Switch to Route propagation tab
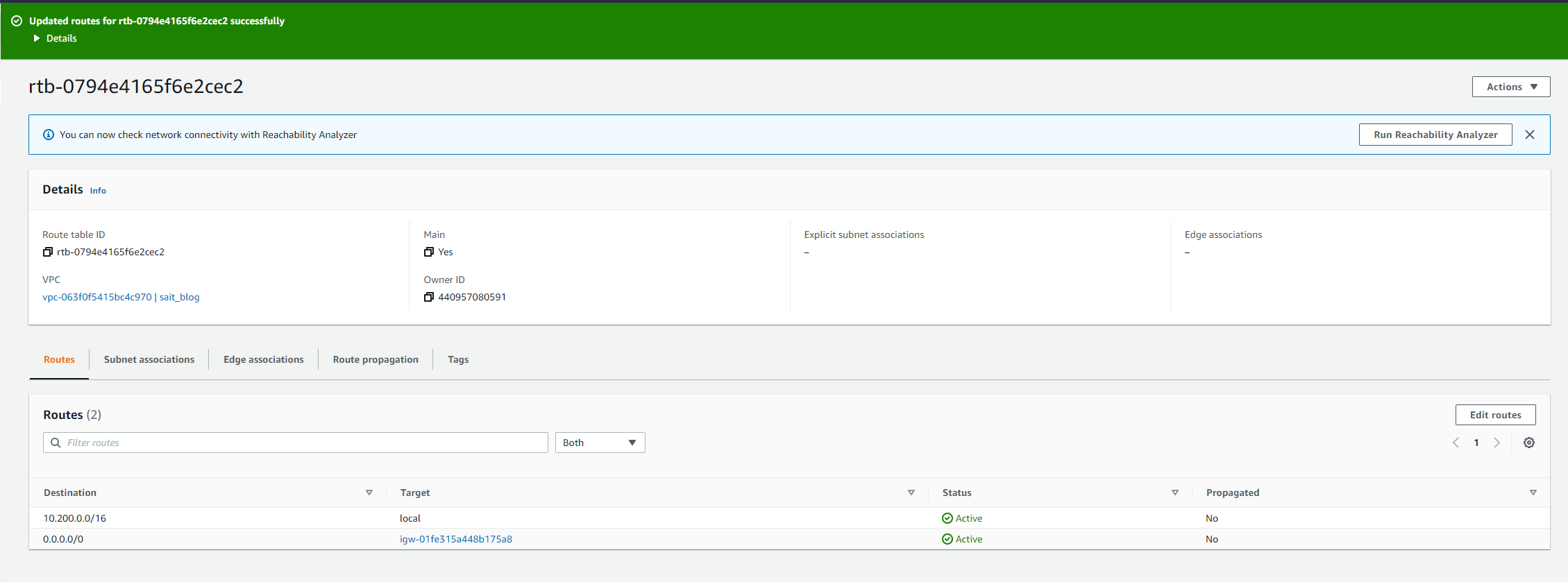 coord(376,359)
